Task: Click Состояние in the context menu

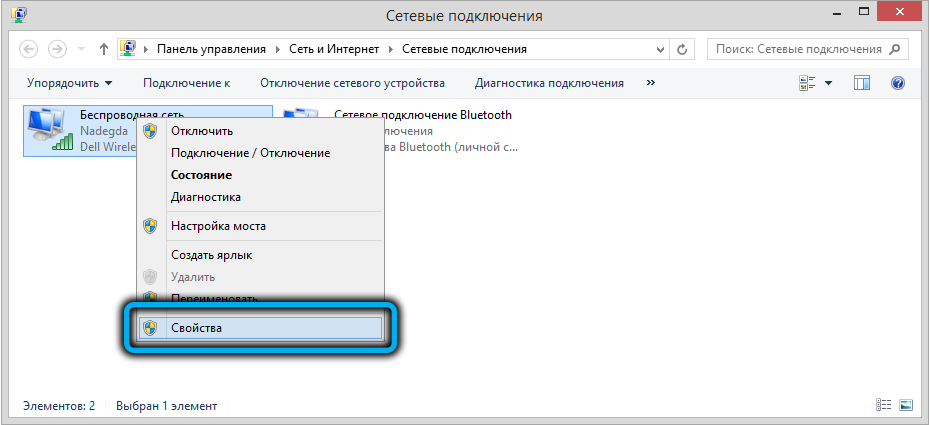Action: click(206, 175)
